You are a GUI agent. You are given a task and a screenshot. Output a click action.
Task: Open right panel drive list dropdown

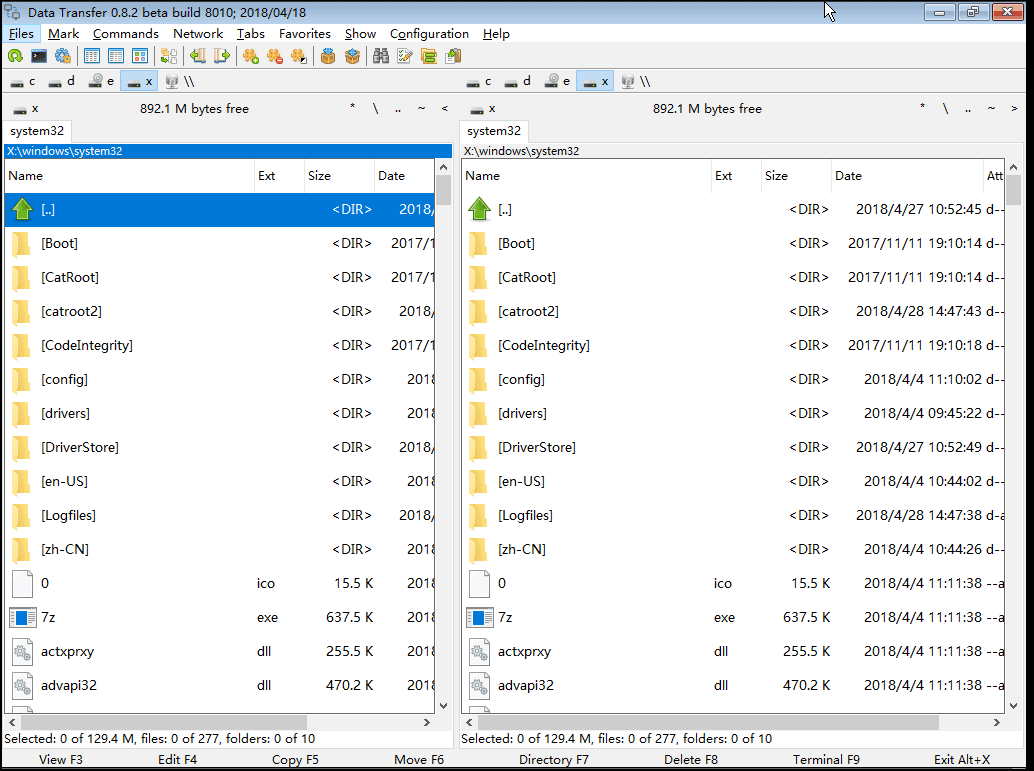pos(479,108)
